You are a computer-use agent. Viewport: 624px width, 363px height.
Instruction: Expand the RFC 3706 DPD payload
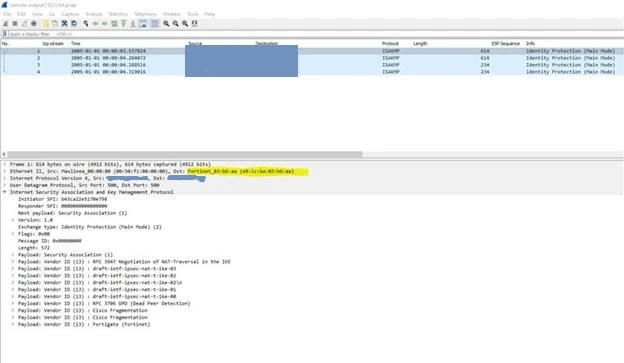click(13, 304)
